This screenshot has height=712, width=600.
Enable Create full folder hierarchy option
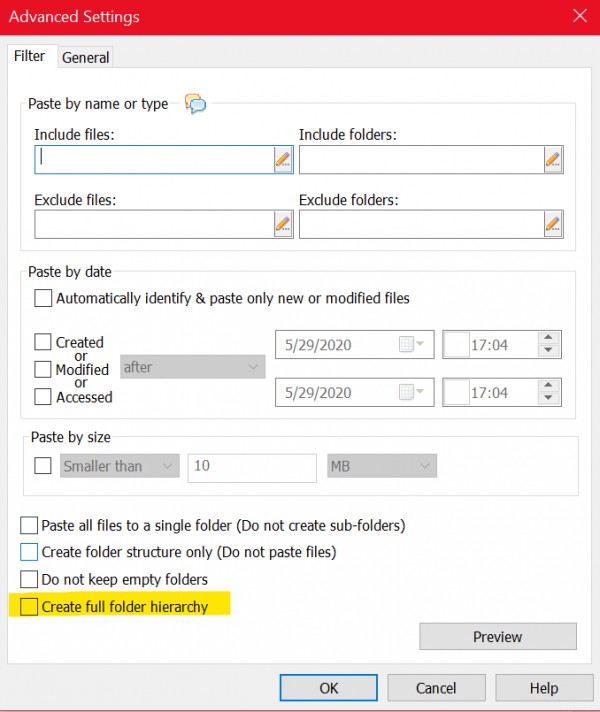(x=29, y=607)
